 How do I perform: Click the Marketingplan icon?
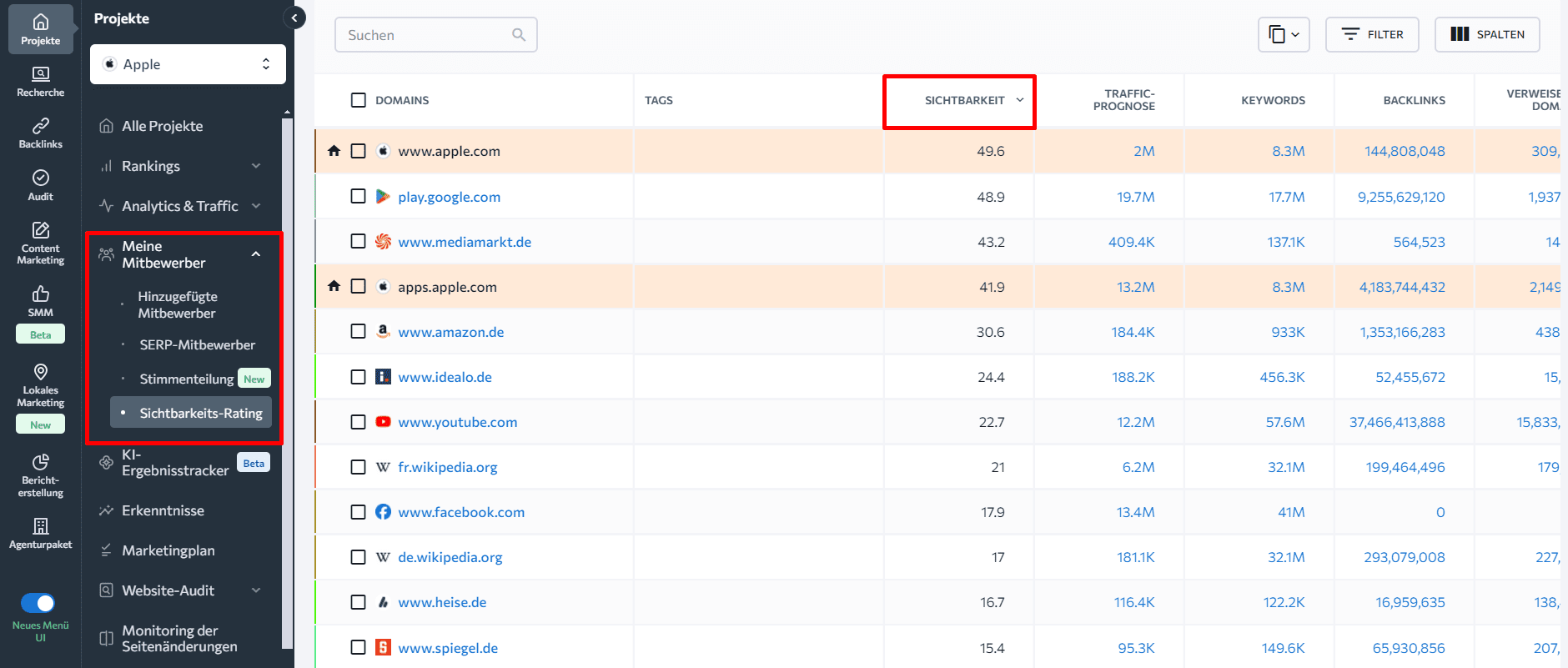tap(106, 550)
